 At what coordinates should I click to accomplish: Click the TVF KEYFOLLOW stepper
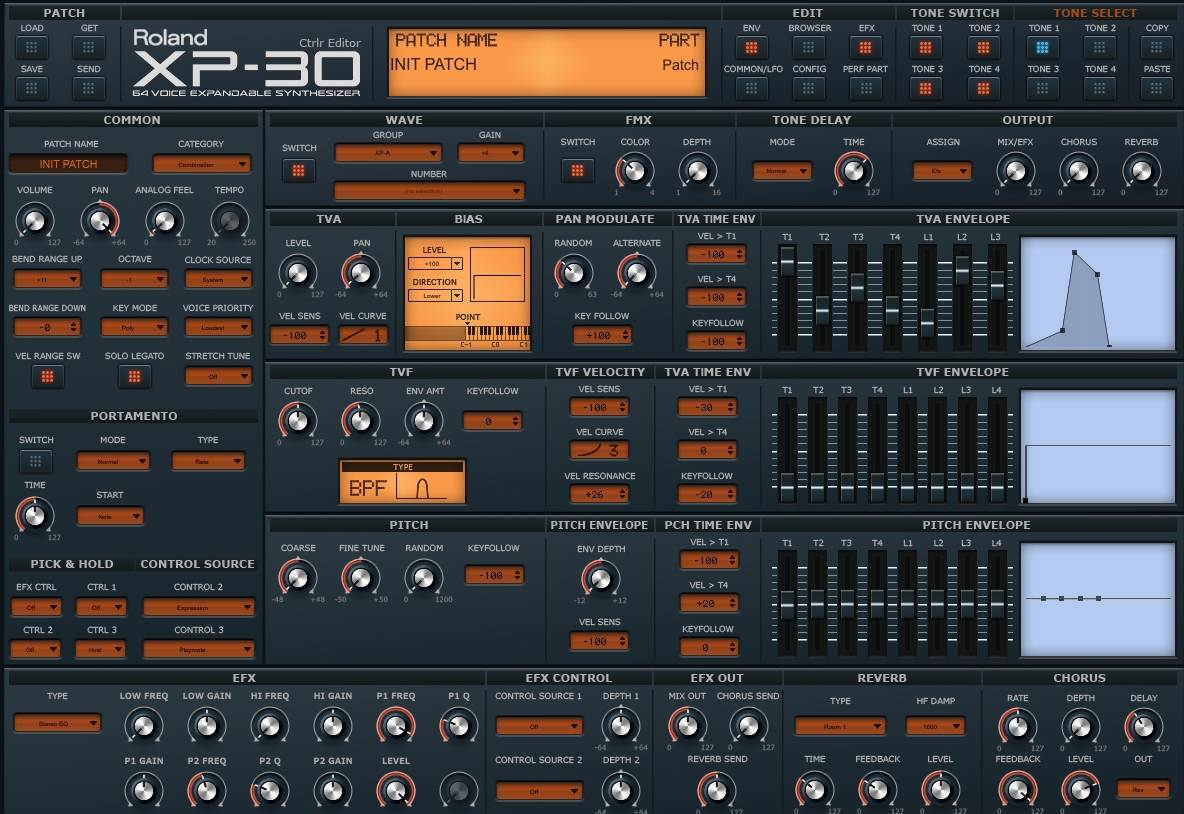(x=492, y=421)
